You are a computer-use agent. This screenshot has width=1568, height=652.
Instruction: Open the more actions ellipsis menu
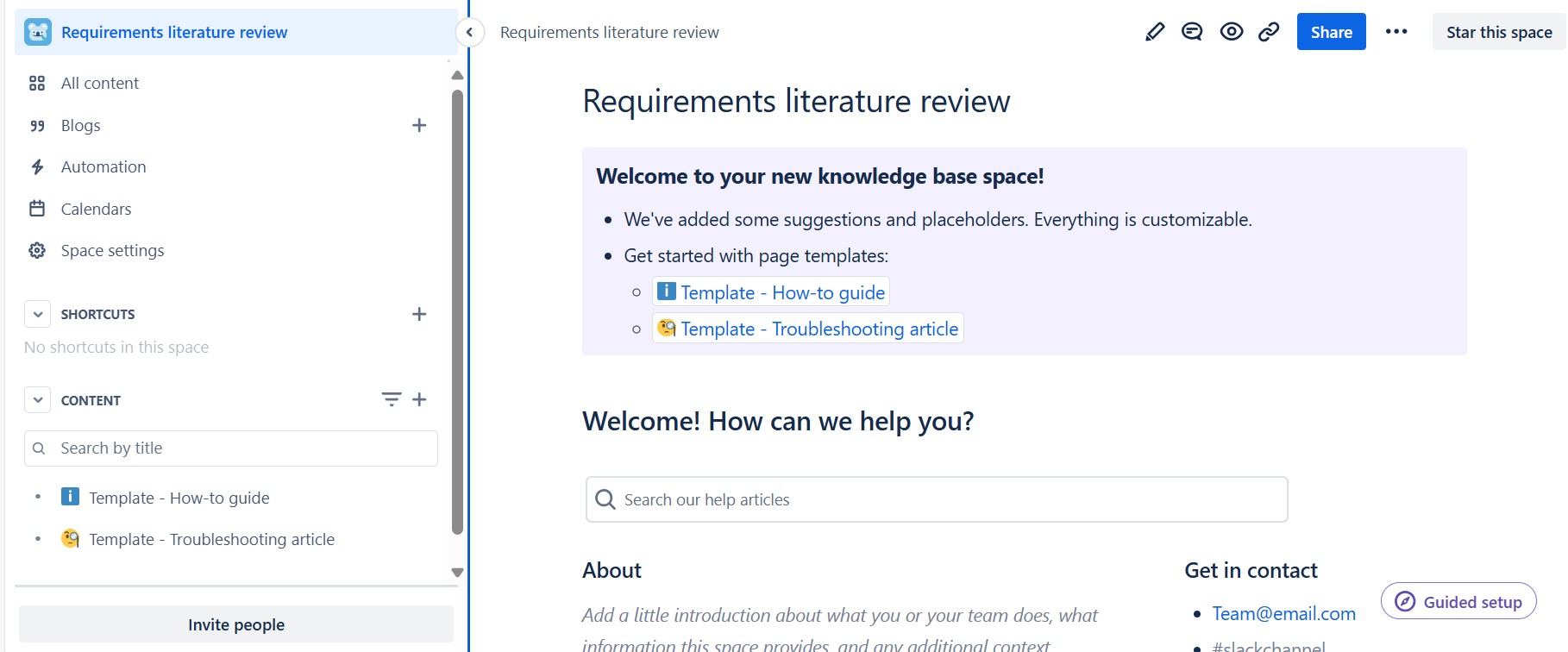click(1396, 32)
